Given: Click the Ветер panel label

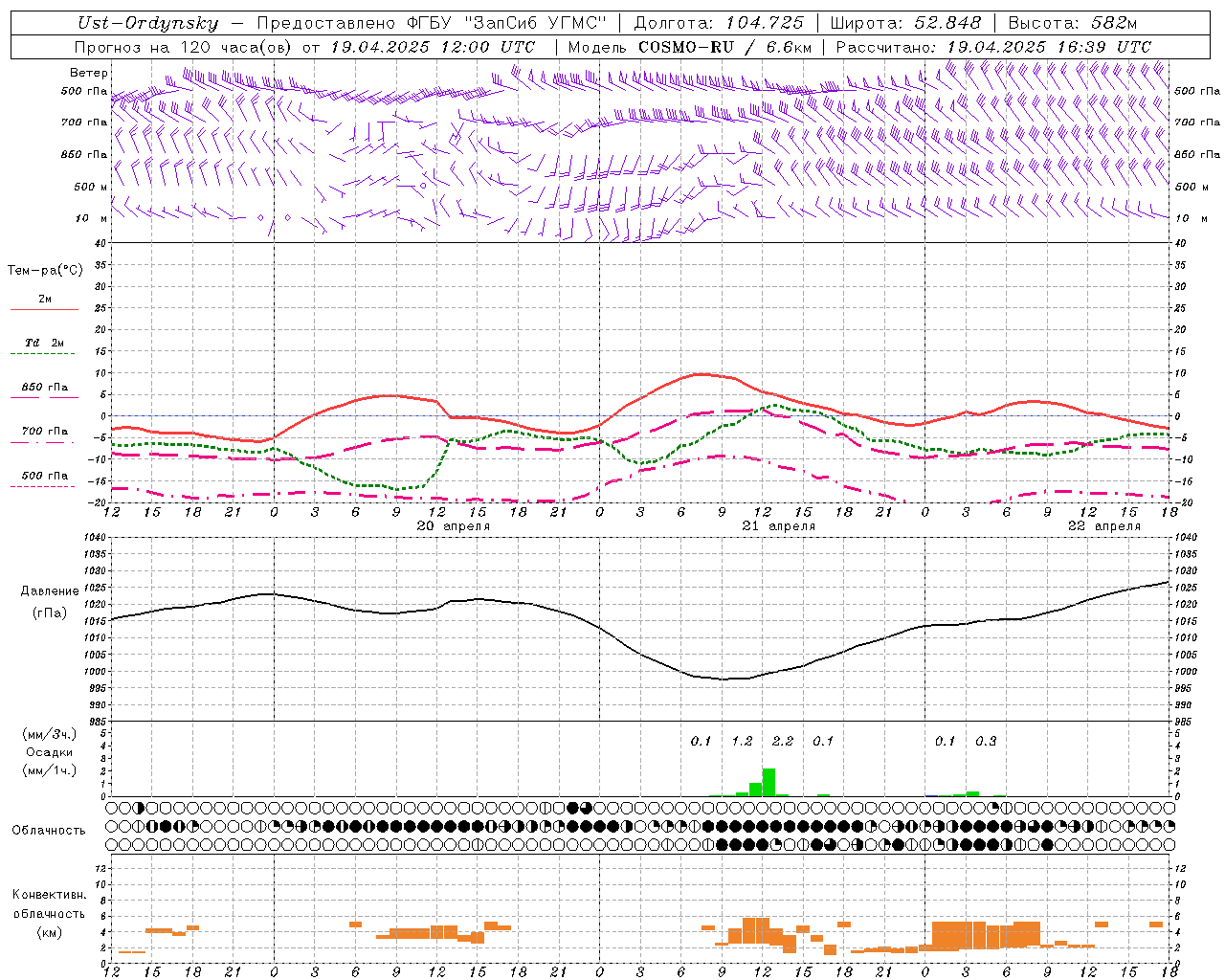Looking at the screenshot, I should 89,73.
